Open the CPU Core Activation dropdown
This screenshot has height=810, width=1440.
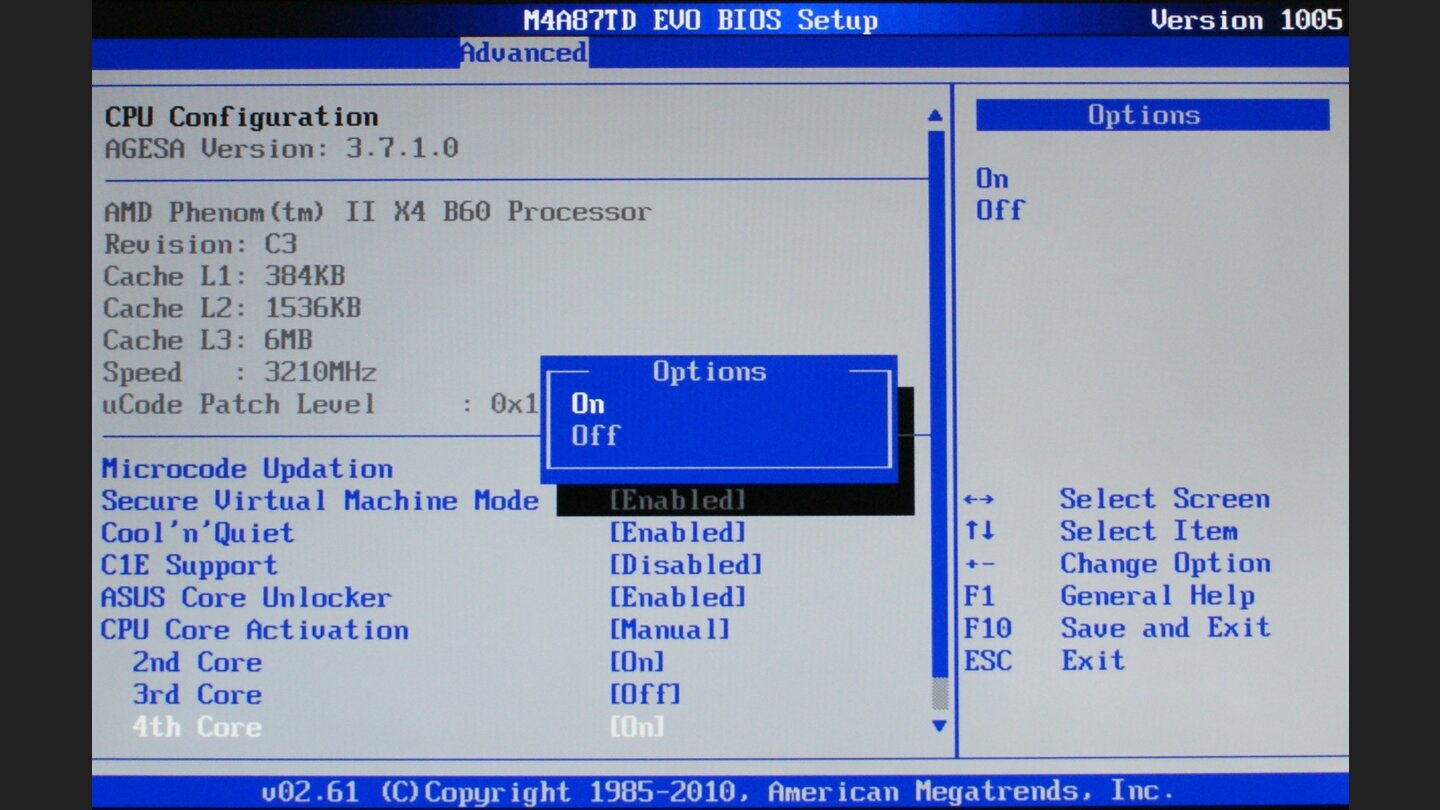point(255,629)
